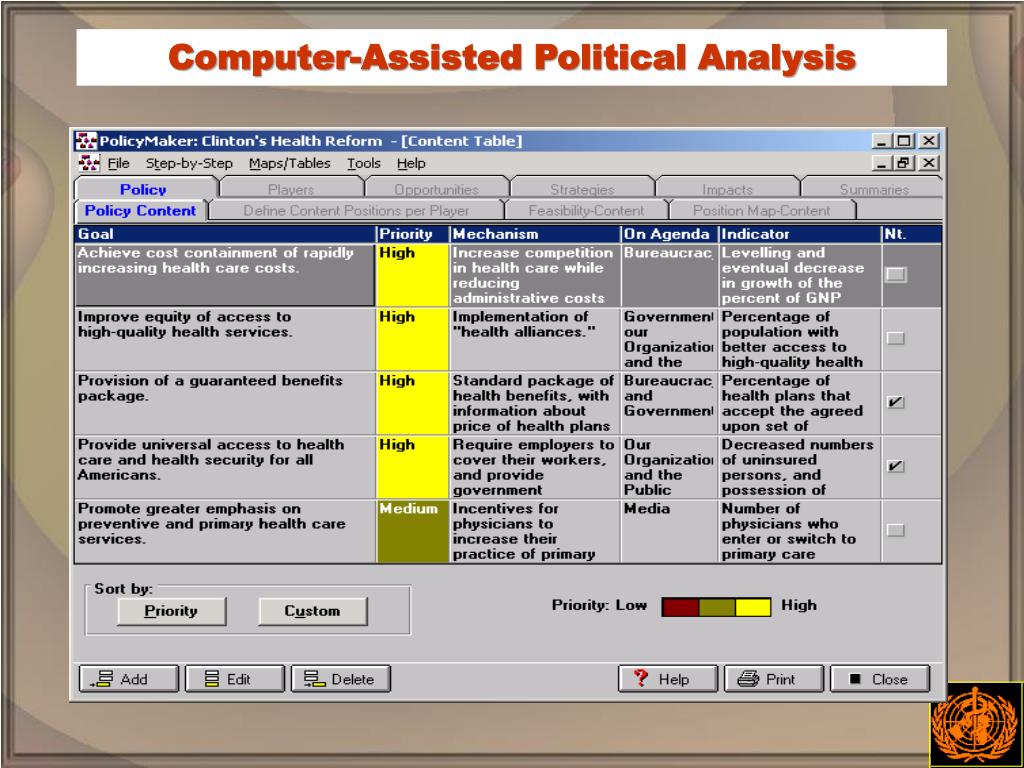Click indicator 'Decreased numbers of uninsured persons'
Viewport: 1024px width, 768px height.
point(800,467)
